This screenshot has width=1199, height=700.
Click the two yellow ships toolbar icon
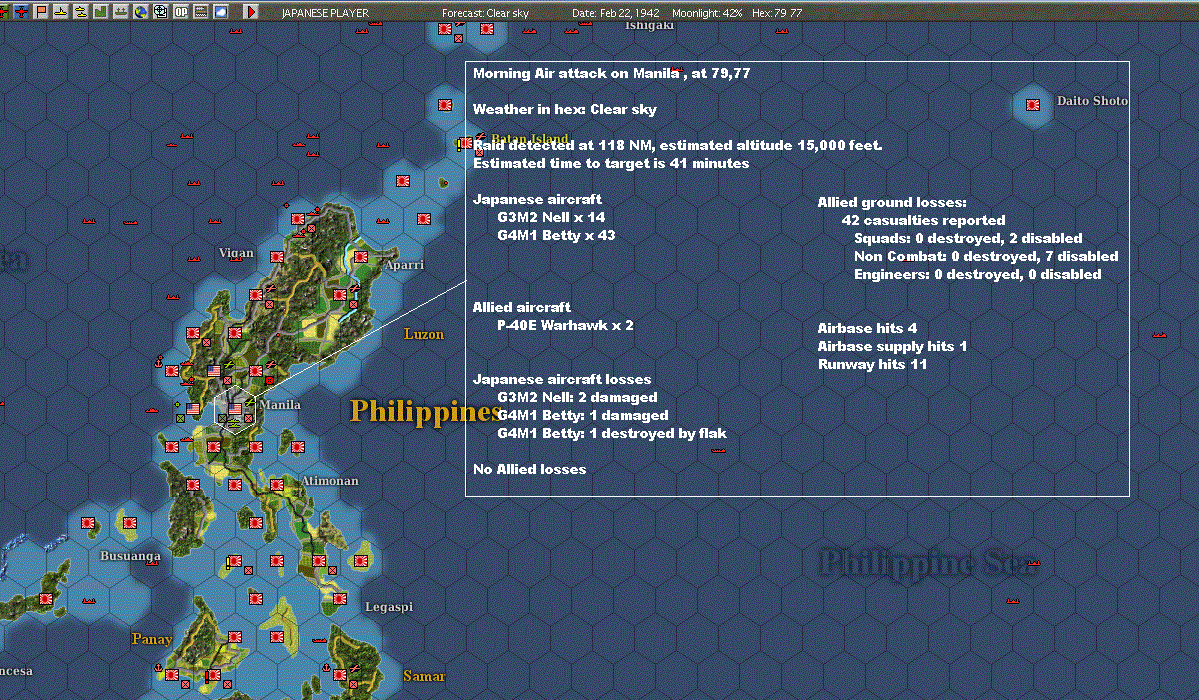tap(81, 11)
